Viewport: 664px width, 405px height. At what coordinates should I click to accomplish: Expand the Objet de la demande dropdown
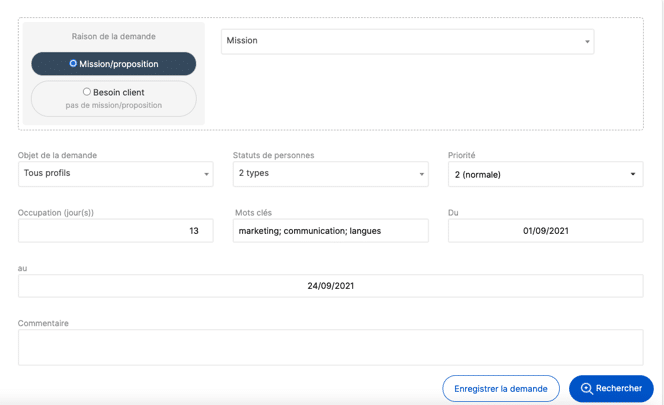[116, 174]
